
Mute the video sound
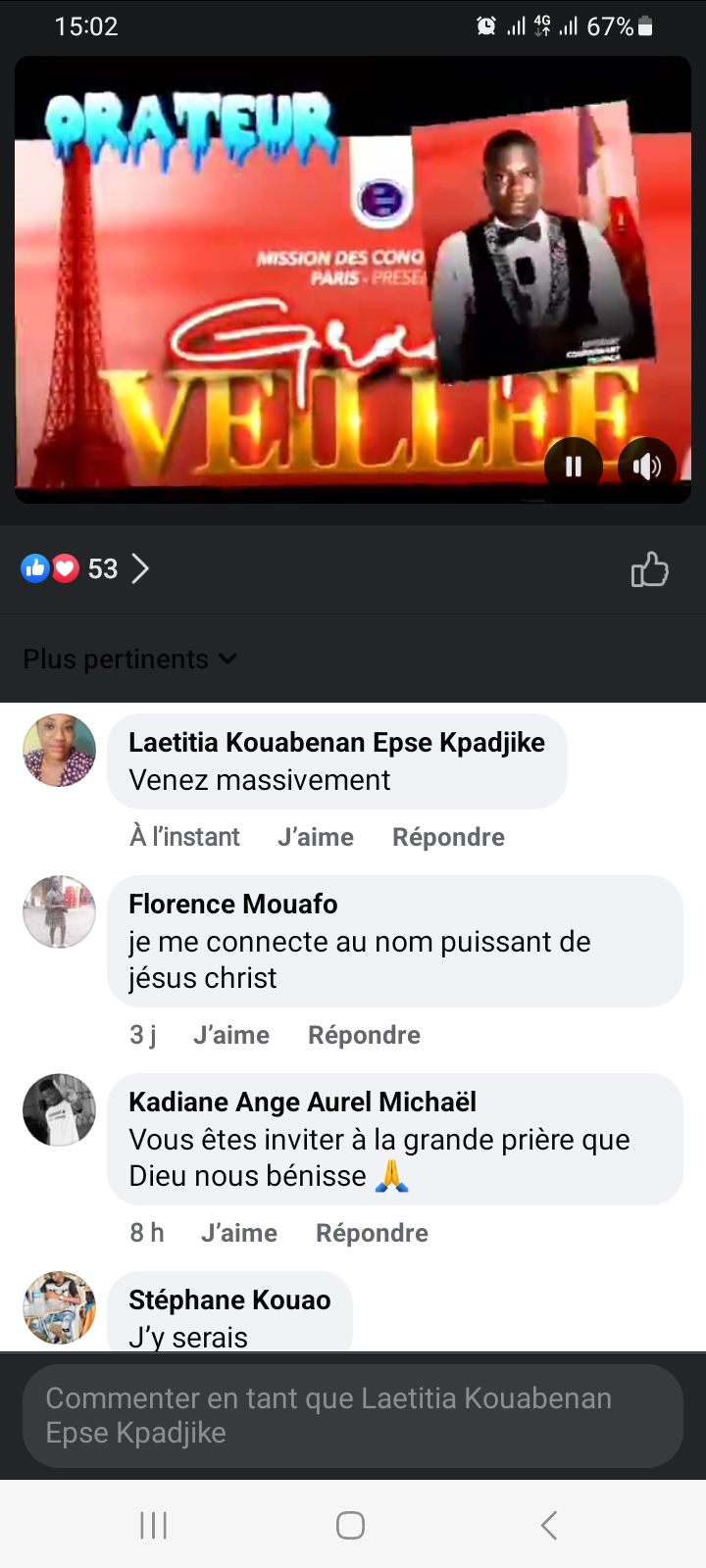(x=647, y=466)
